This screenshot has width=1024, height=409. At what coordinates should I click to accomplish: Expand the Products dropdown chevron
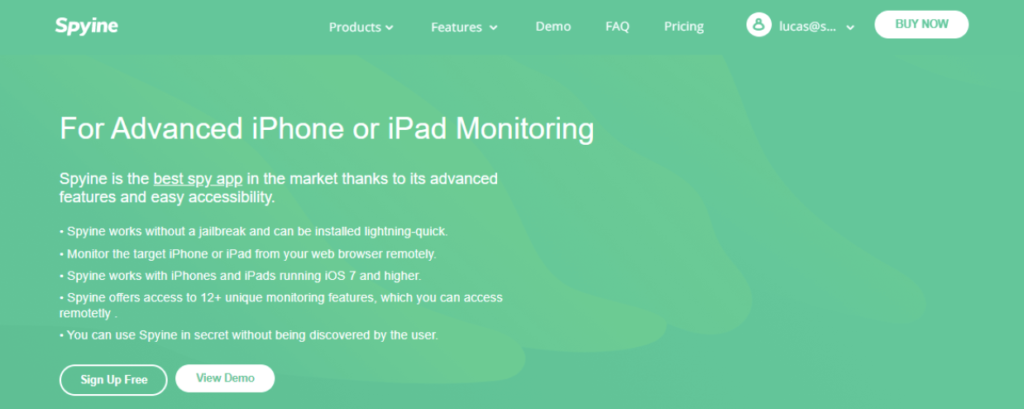pyautogui.click(x=389, y=27)
